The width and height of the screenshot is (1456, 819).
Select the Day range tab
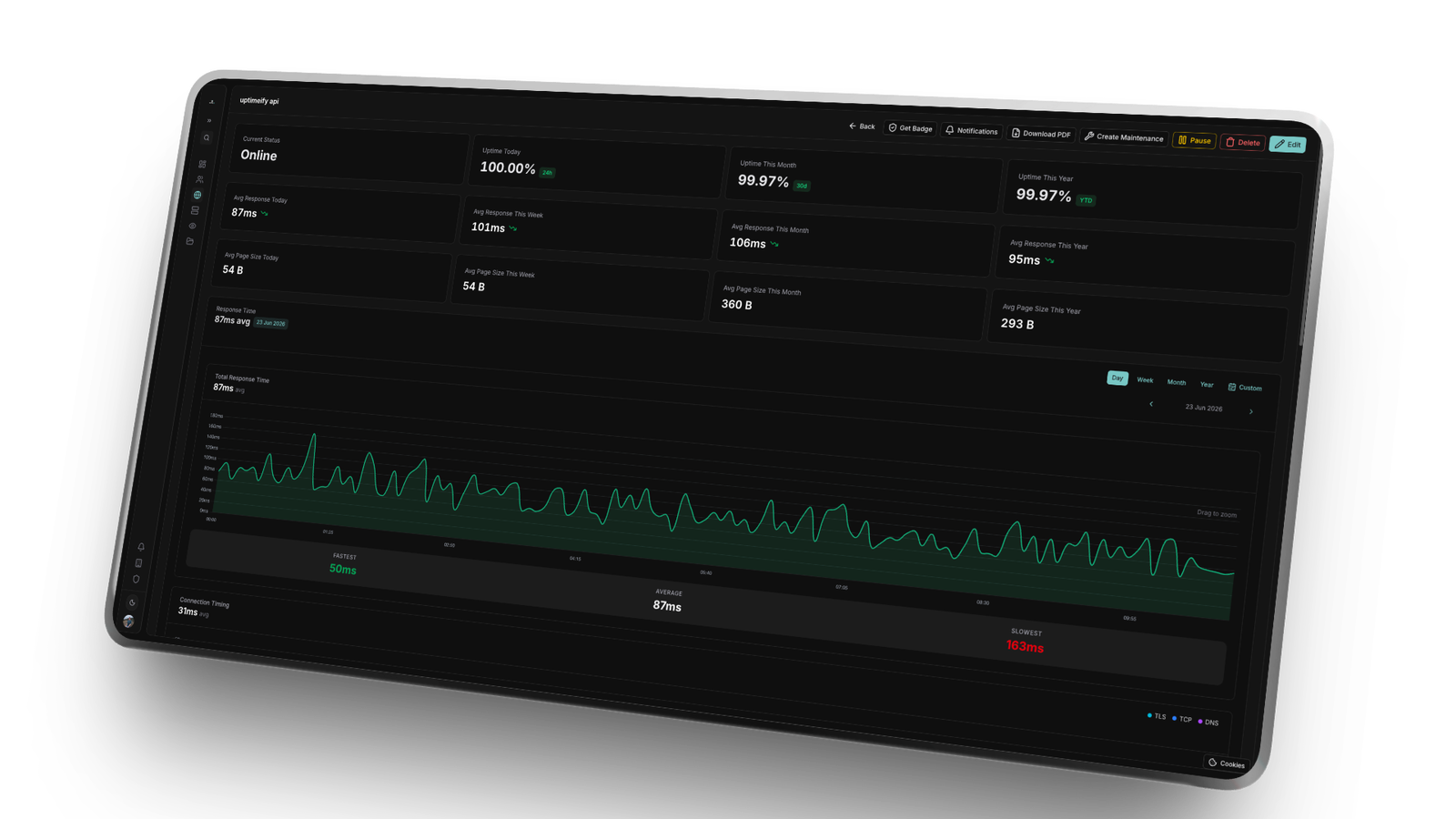tap(1117, 378)
